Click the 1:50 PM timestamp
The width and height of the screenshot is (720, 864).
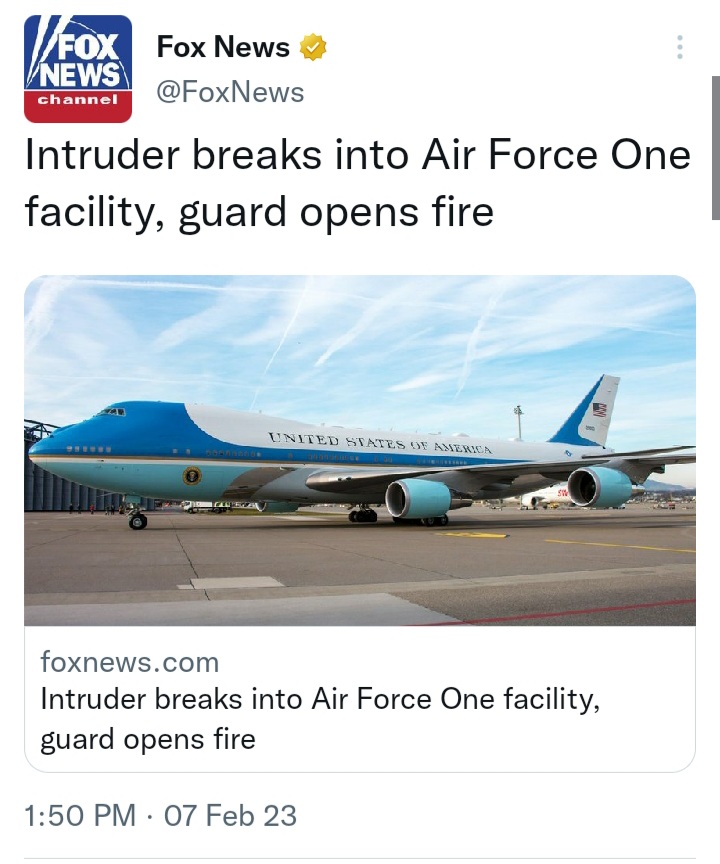click(80, 816)
